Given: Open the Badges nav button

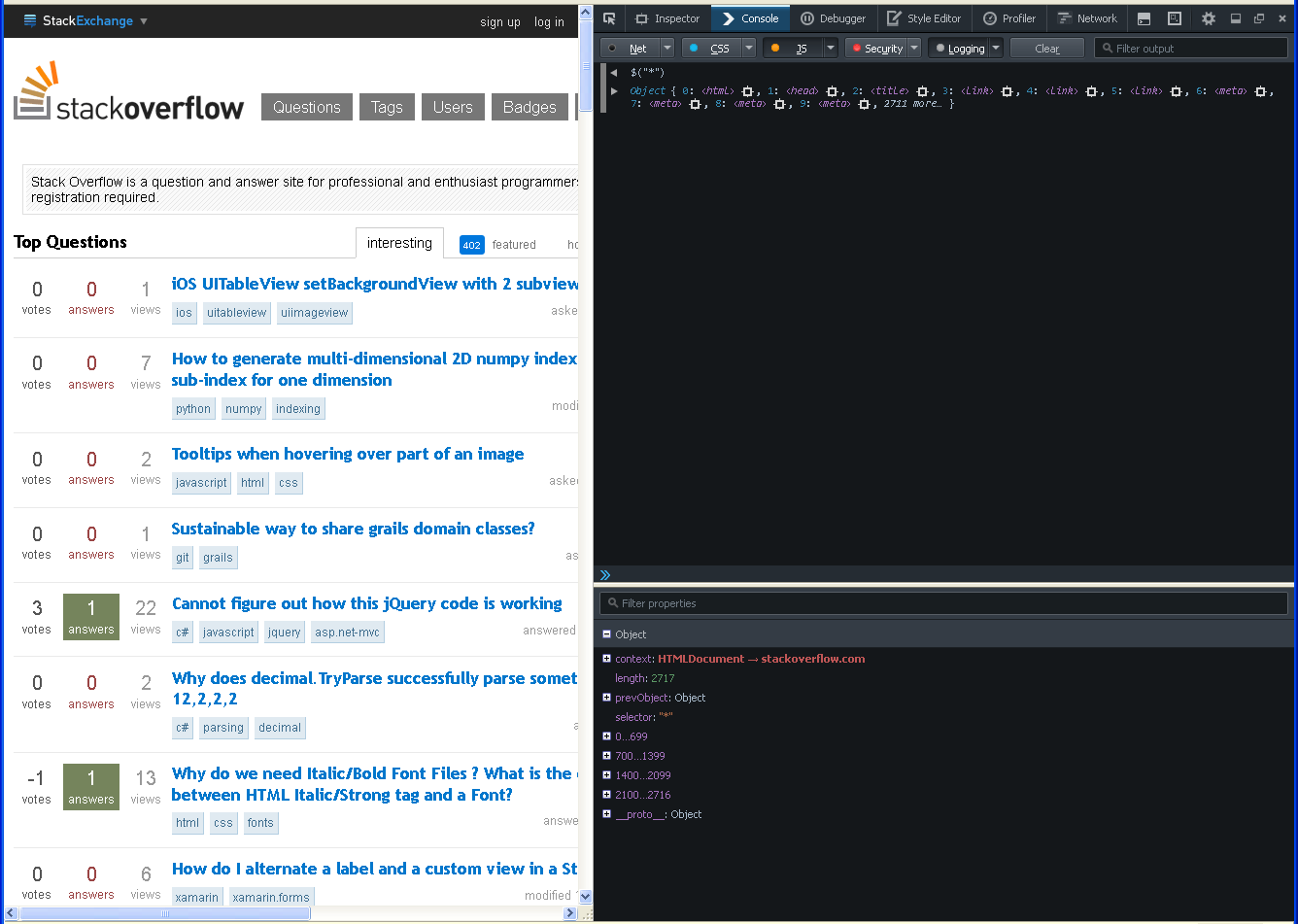Looking at the screenshot, I should pyautogui.click(x=529, y=107).
